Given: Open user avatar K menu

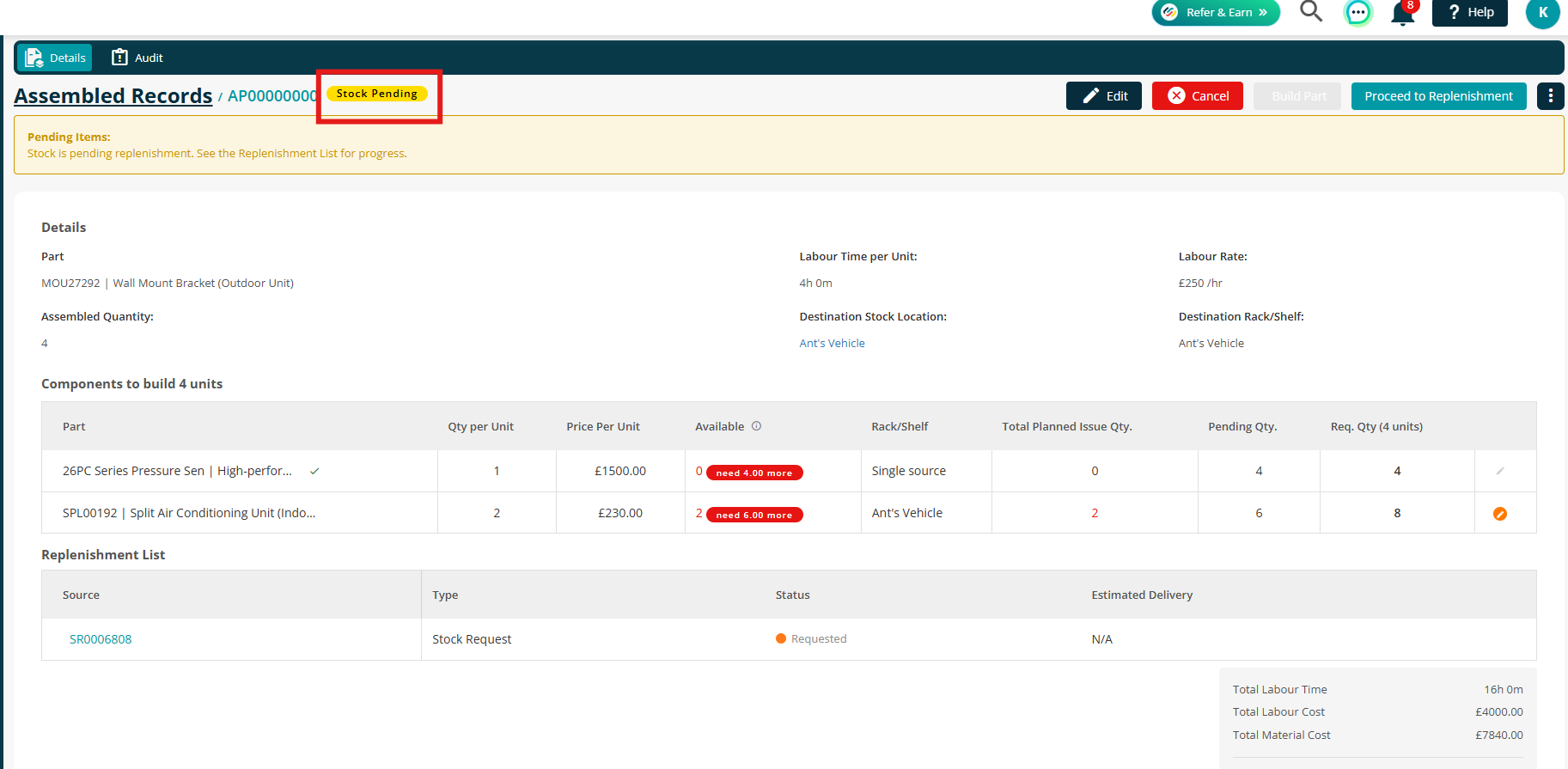Looking at the screenshot, I should (x=1542, y=13).
